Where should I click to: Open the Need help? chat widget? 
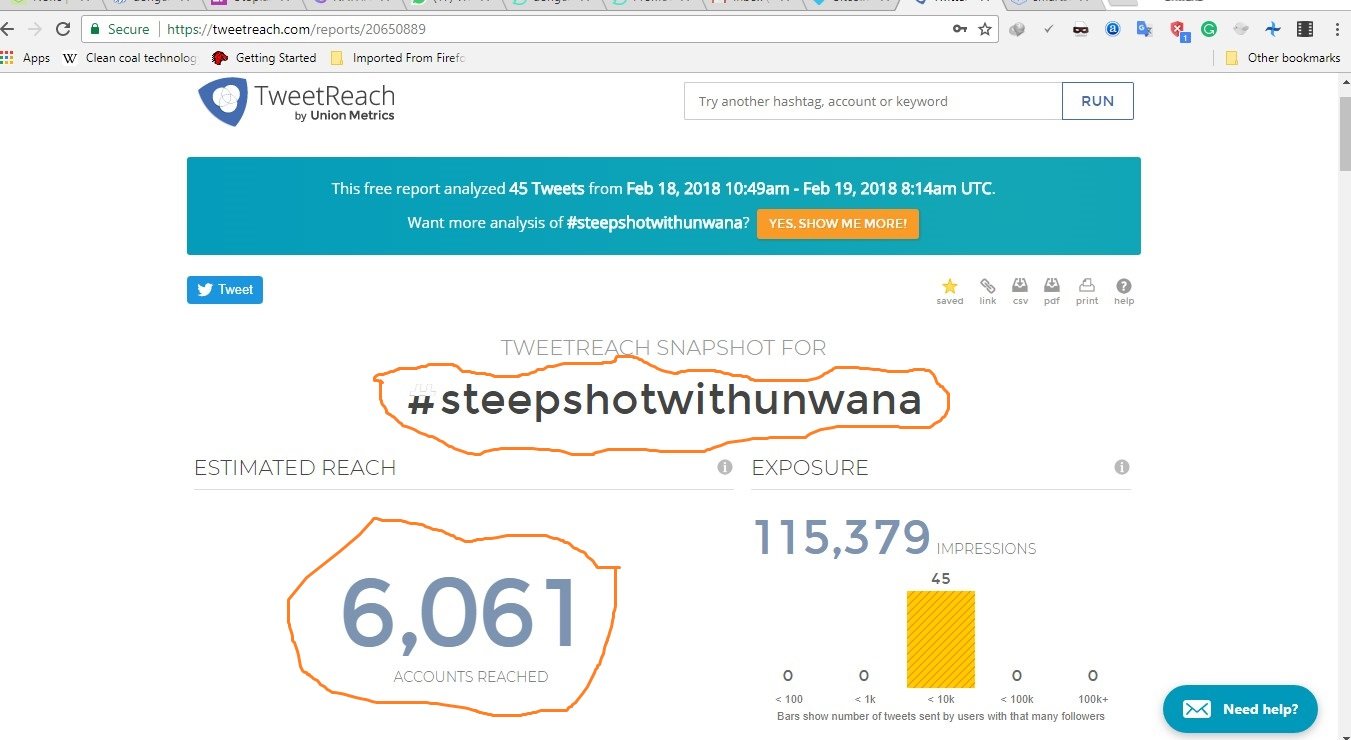point(1240,709)
